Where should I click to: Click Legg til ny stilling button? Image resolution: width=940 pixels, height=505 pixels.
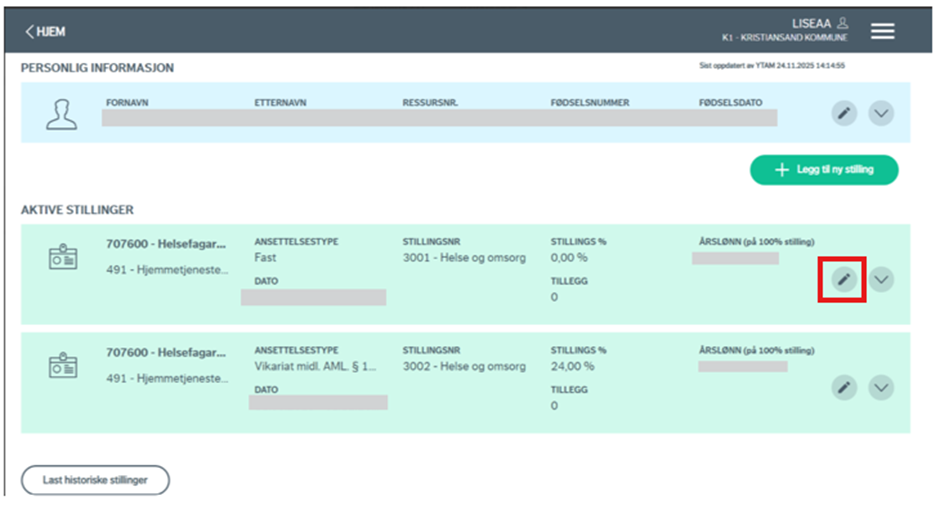pos(824,170)
